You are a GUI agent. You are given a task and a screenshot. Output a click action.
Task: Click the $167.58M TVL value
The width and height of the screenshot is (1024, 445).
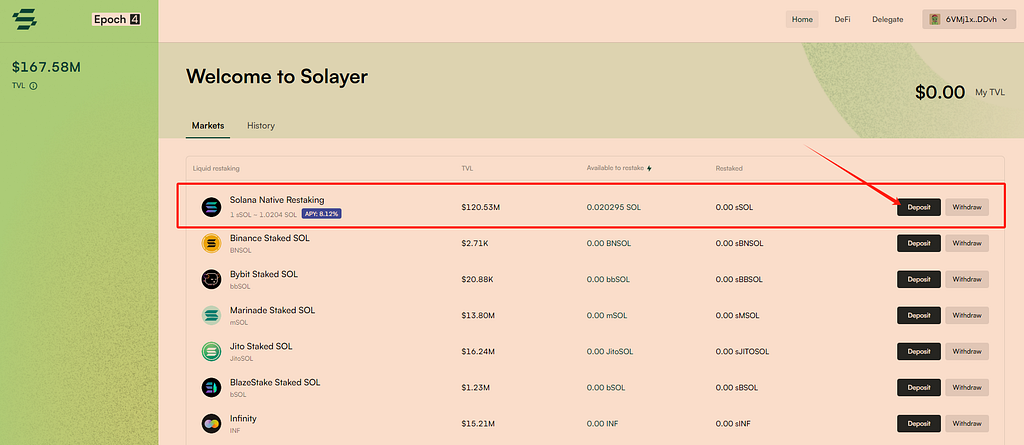point(46,67)
